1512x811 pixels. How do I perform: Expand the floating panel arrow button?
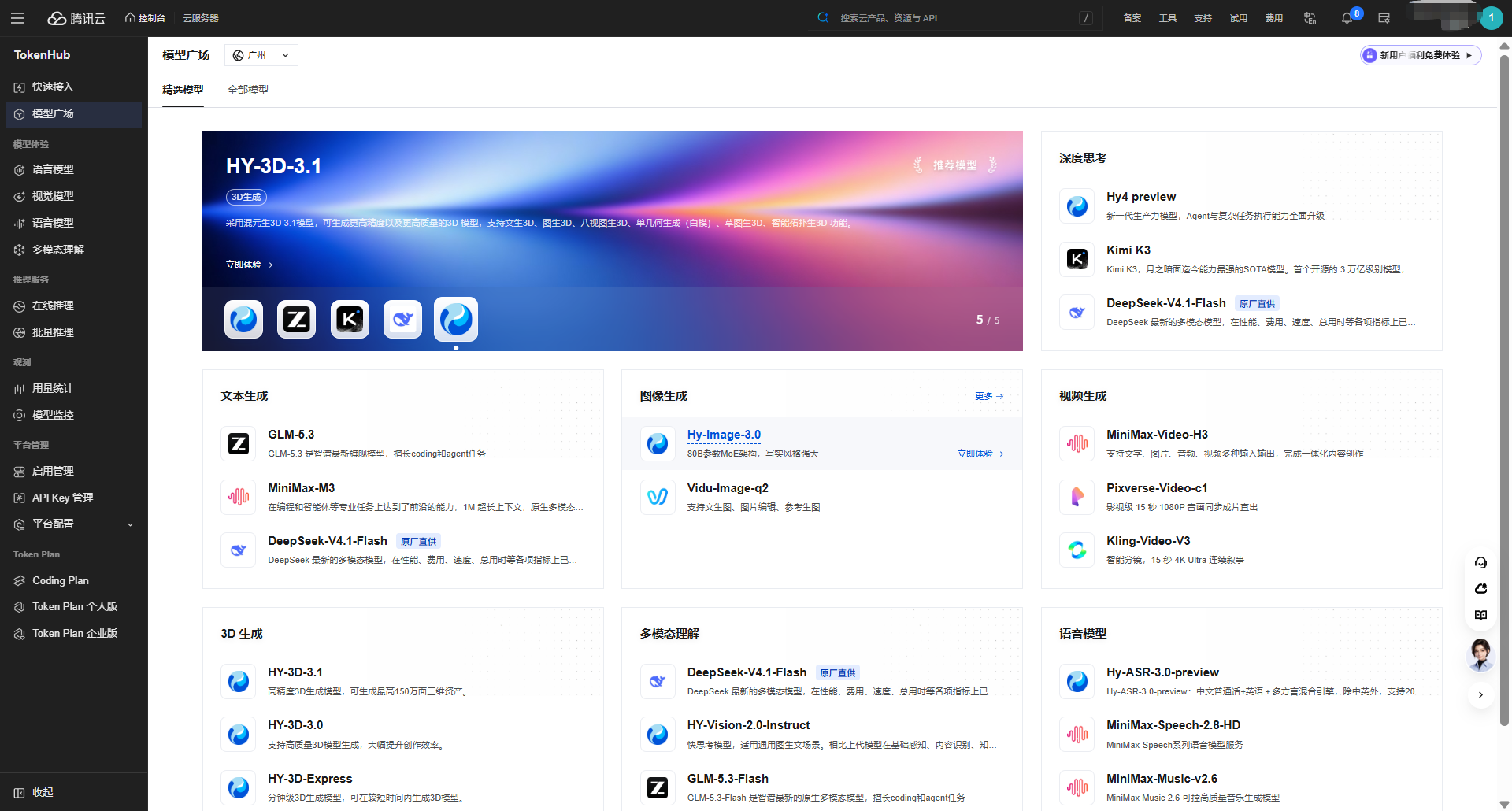1480,694
